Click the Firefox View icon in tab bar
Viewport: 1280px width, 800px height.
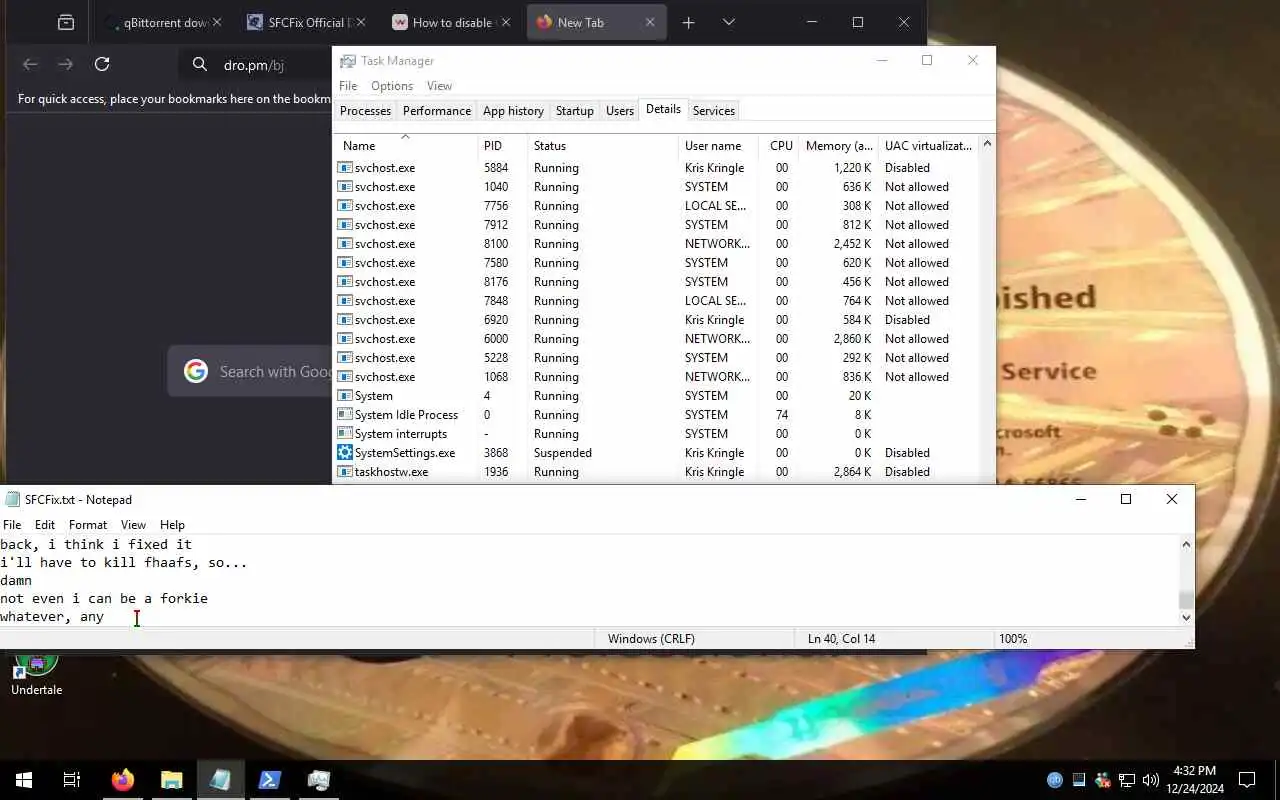point(65,22)
